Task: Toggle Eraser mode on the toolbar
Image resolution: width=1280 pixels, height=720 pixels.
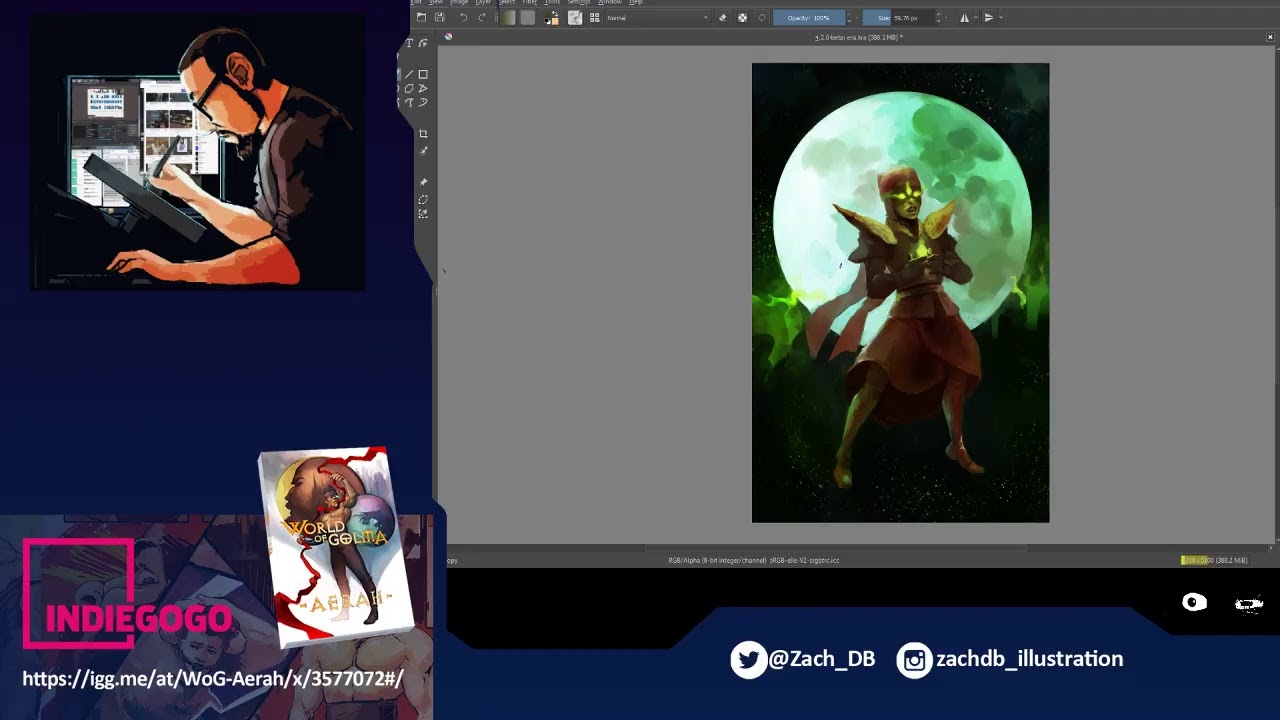Action: click(x=723, y=17)
